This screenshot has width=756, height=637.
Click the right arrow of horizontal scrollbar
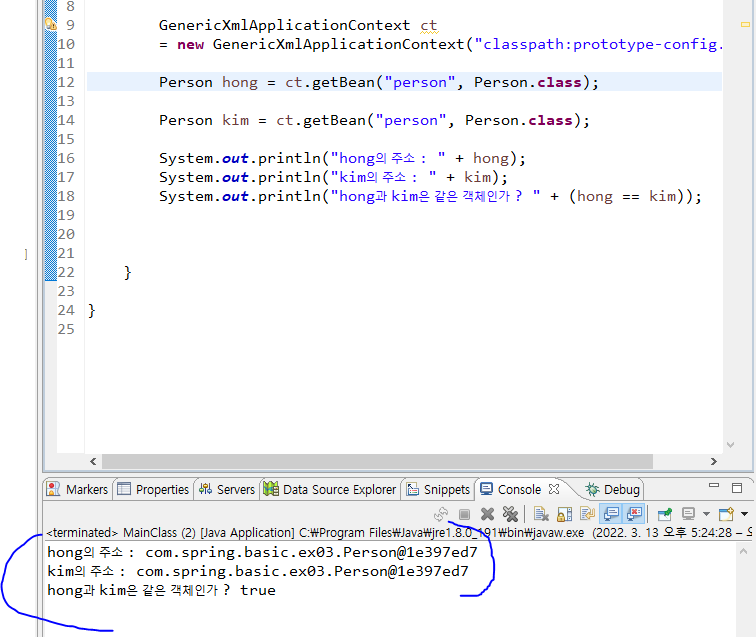point(714,461)
